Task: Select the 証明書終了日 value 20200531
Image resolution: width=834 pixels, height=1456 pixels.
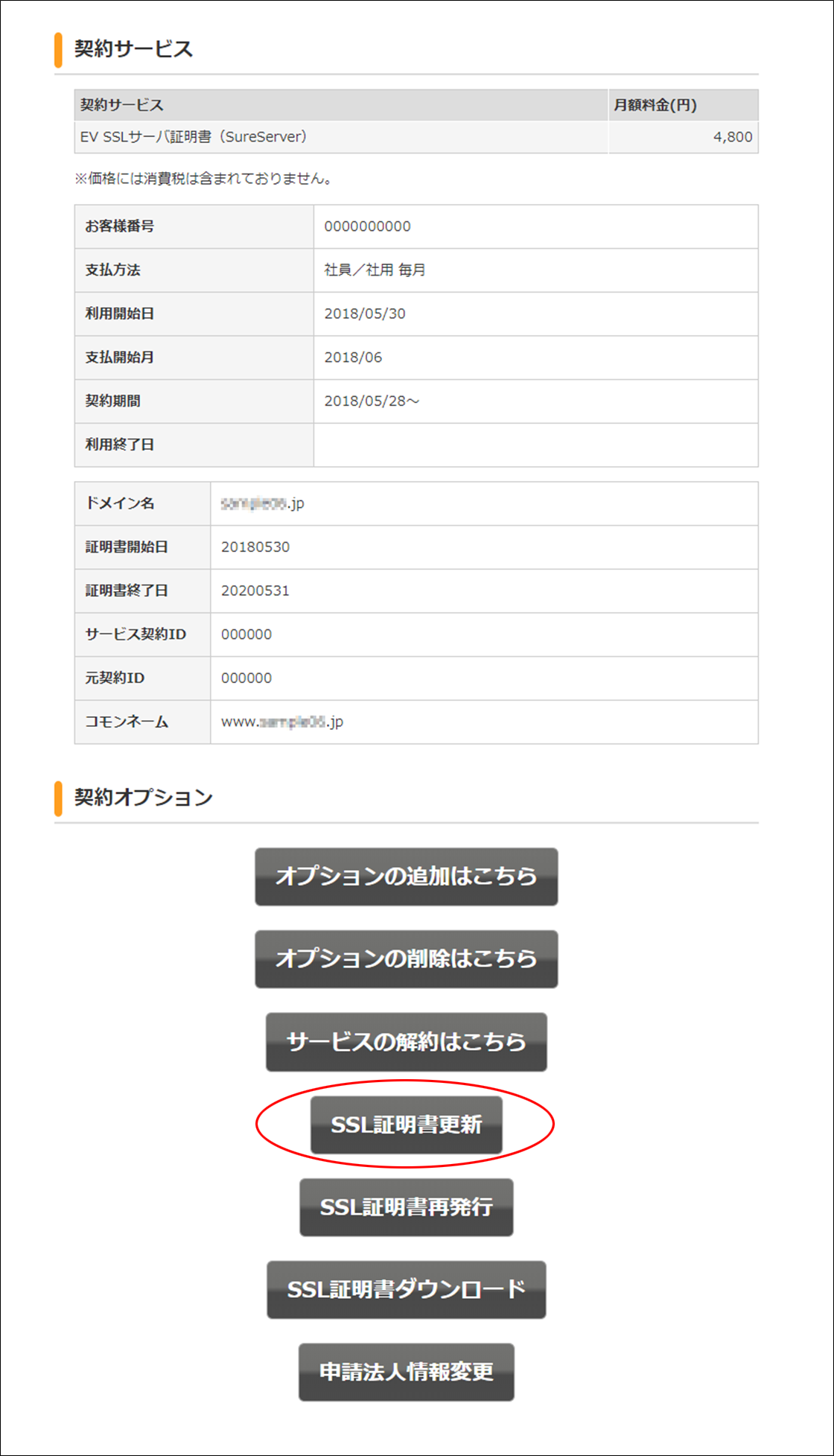Action: [255, 591]
